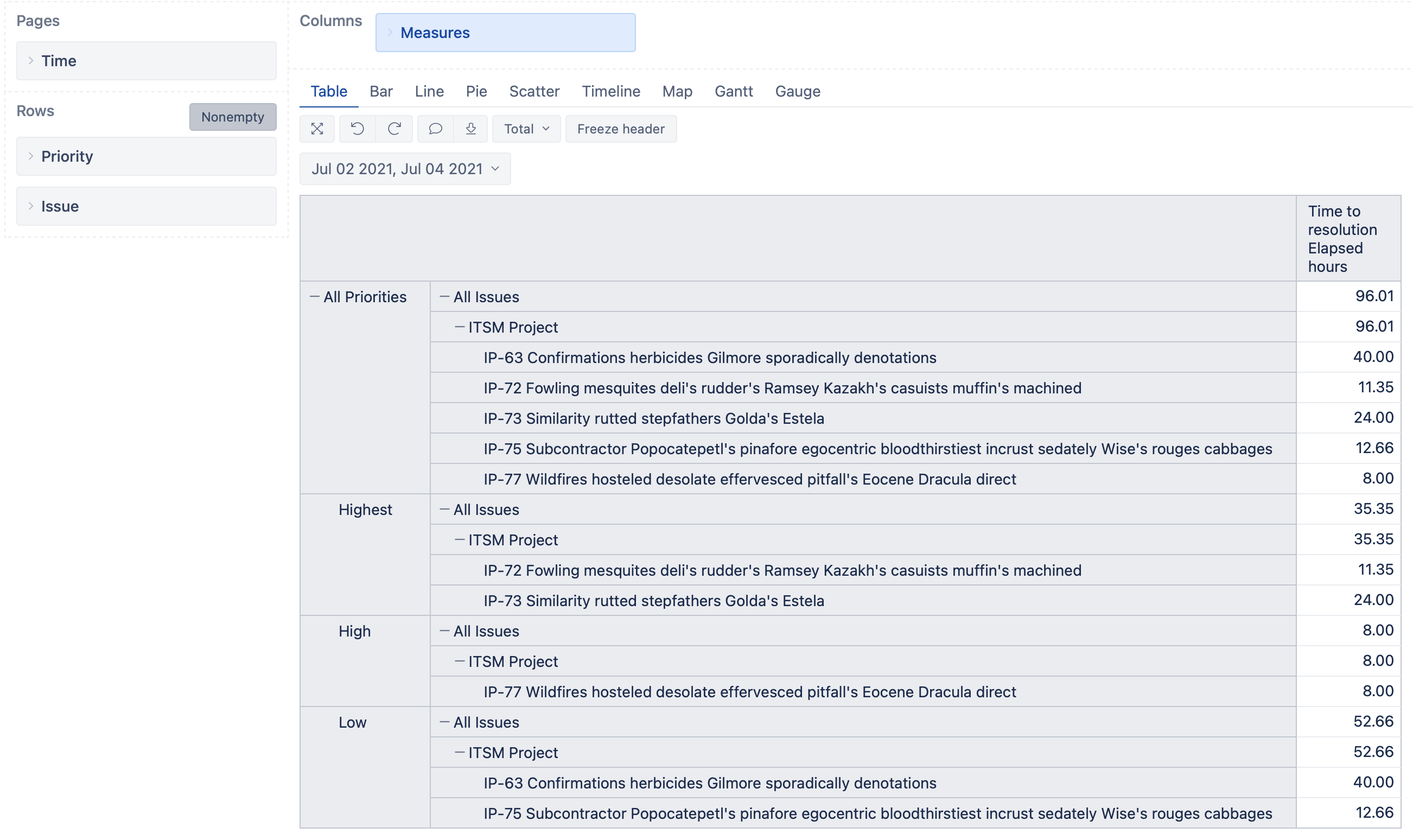Toggle the Nonempty rows option
Viewport: 1413px width, 840px height.
point(233,117)
